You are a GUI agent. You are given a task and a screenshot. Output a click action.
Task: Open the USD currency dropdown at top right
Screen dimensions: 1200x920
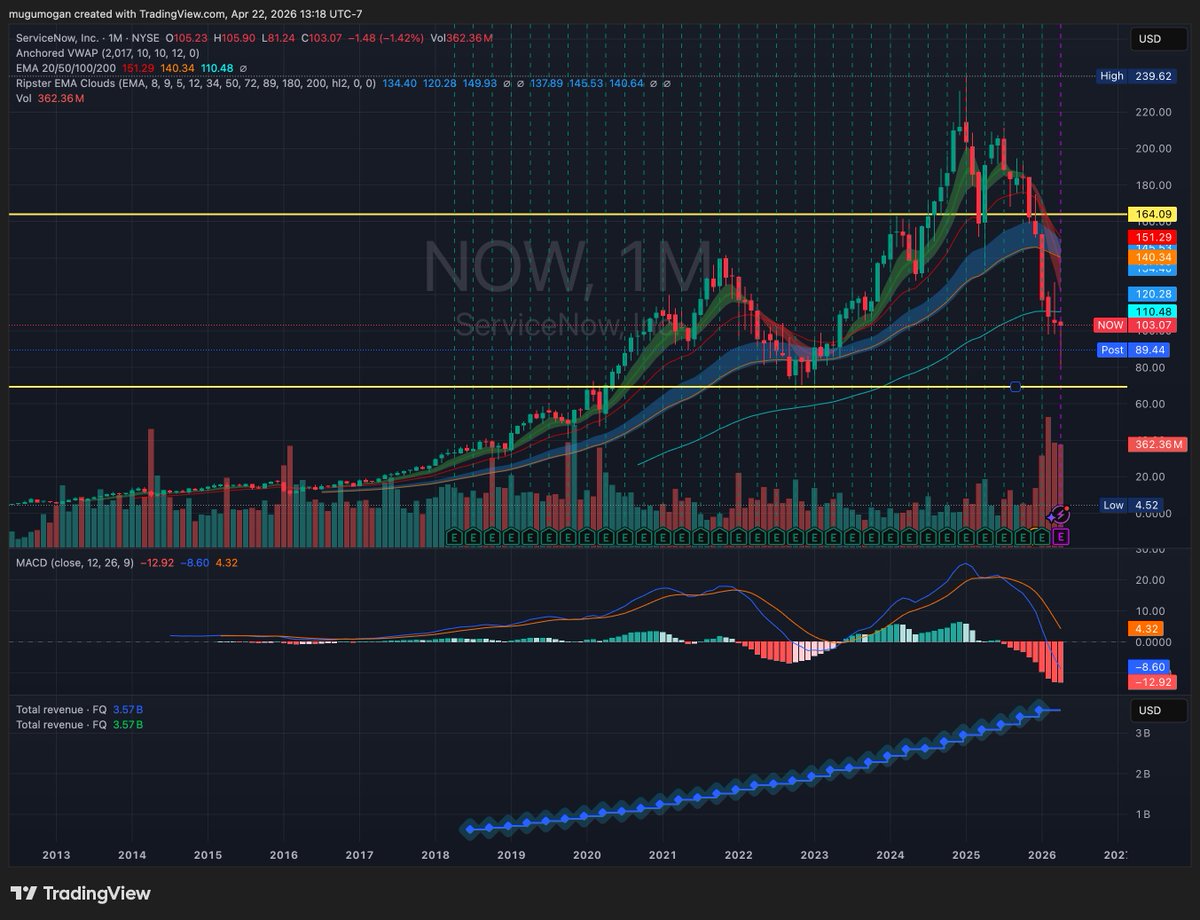[x=1157, y=39]
